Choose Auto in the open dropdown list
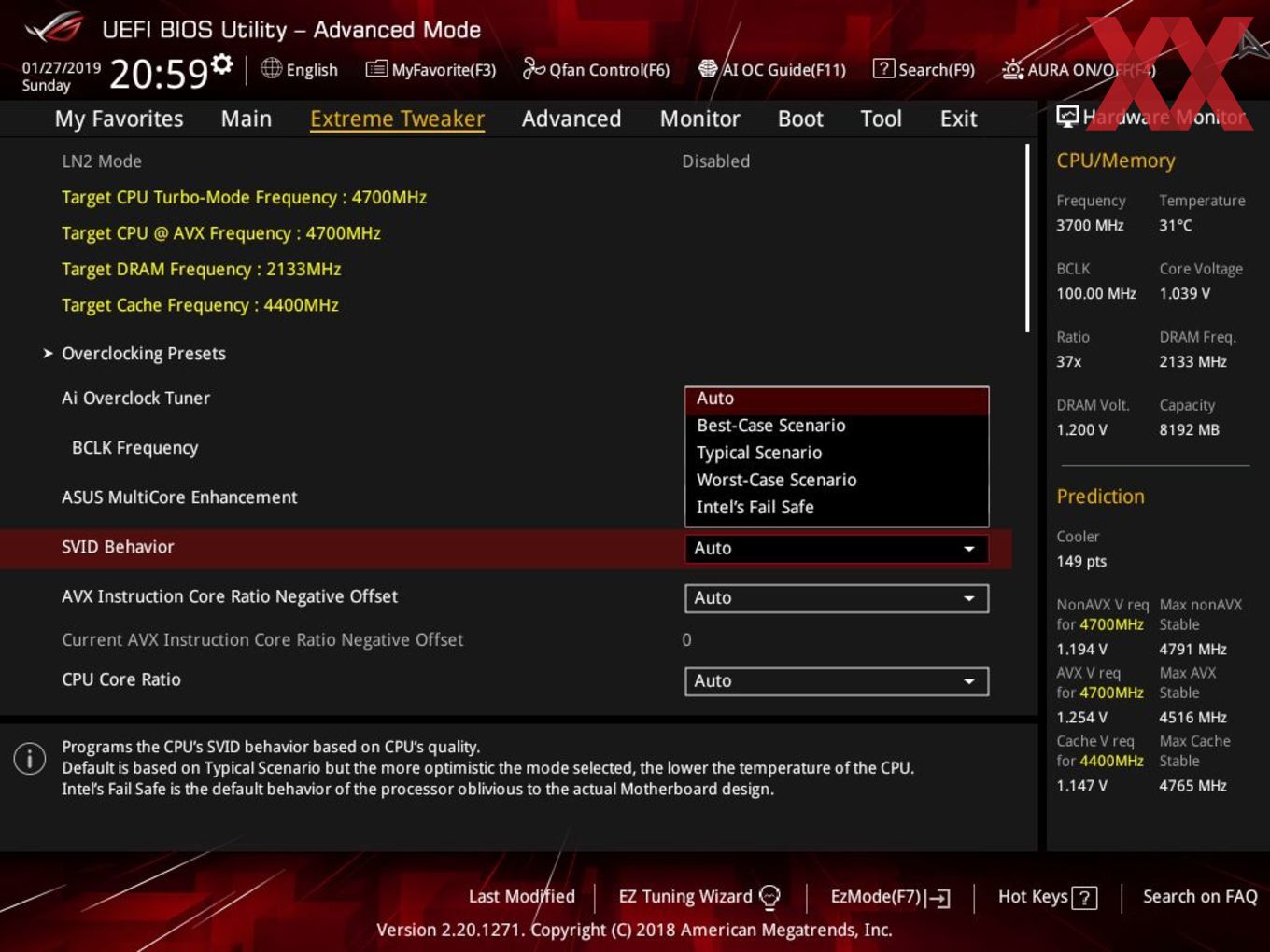 (837, 400)
